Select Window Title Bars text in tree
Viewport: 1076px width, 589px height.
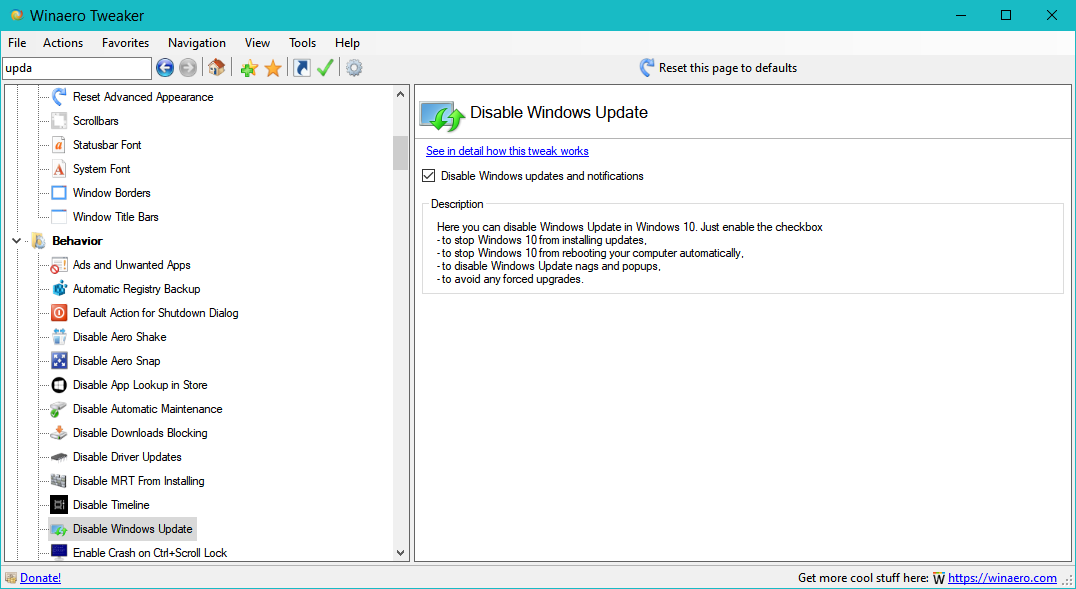[116, 217]
